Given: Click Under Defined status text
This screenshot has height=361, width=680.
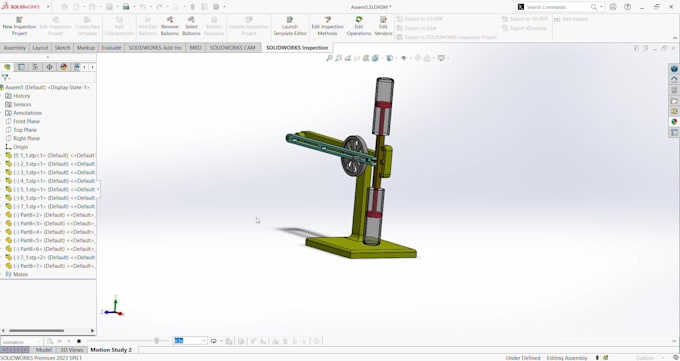Looking at the screenshot, I should pos(523,358).
